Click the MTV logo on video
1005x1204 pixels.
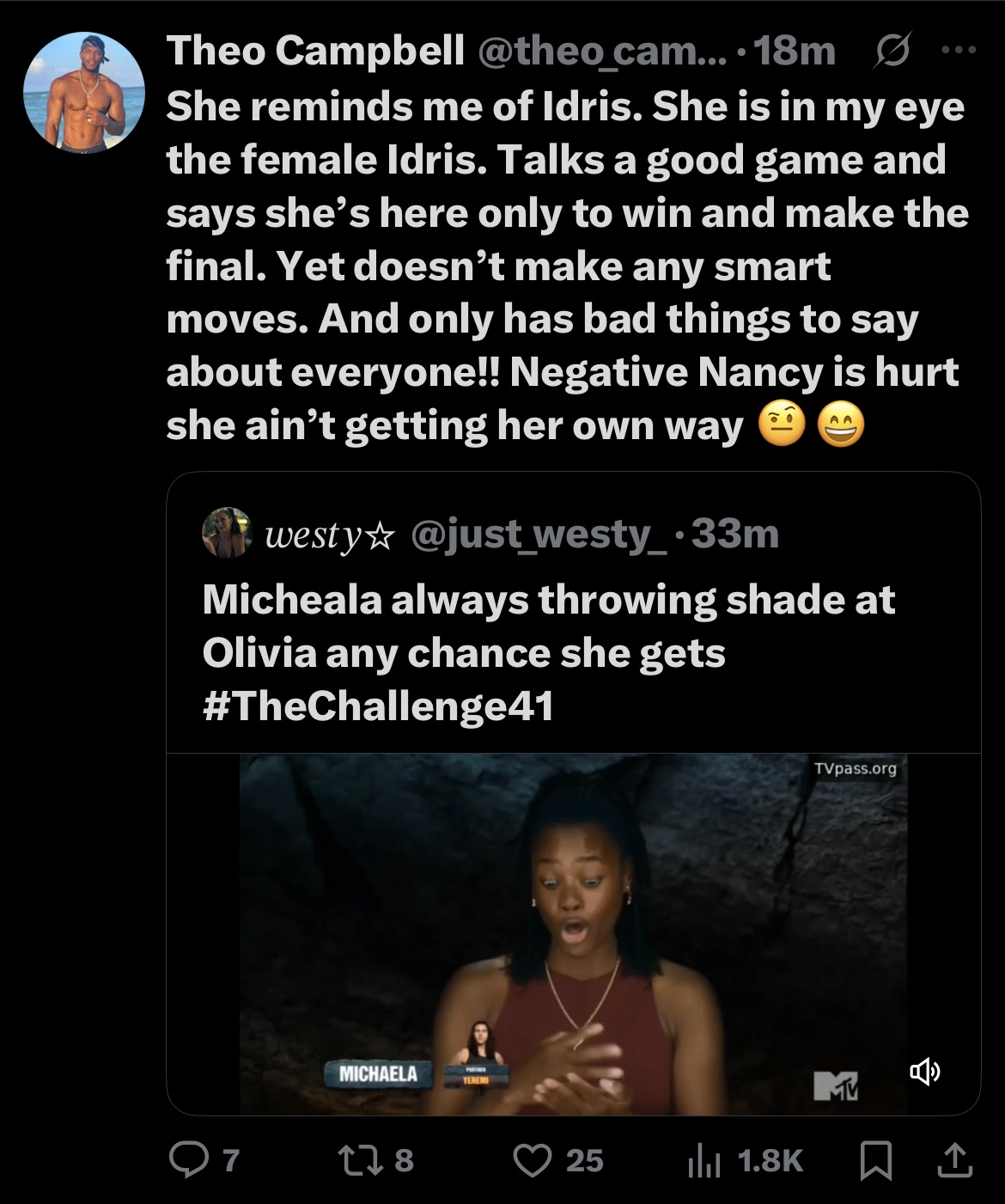click(836, 1085)
